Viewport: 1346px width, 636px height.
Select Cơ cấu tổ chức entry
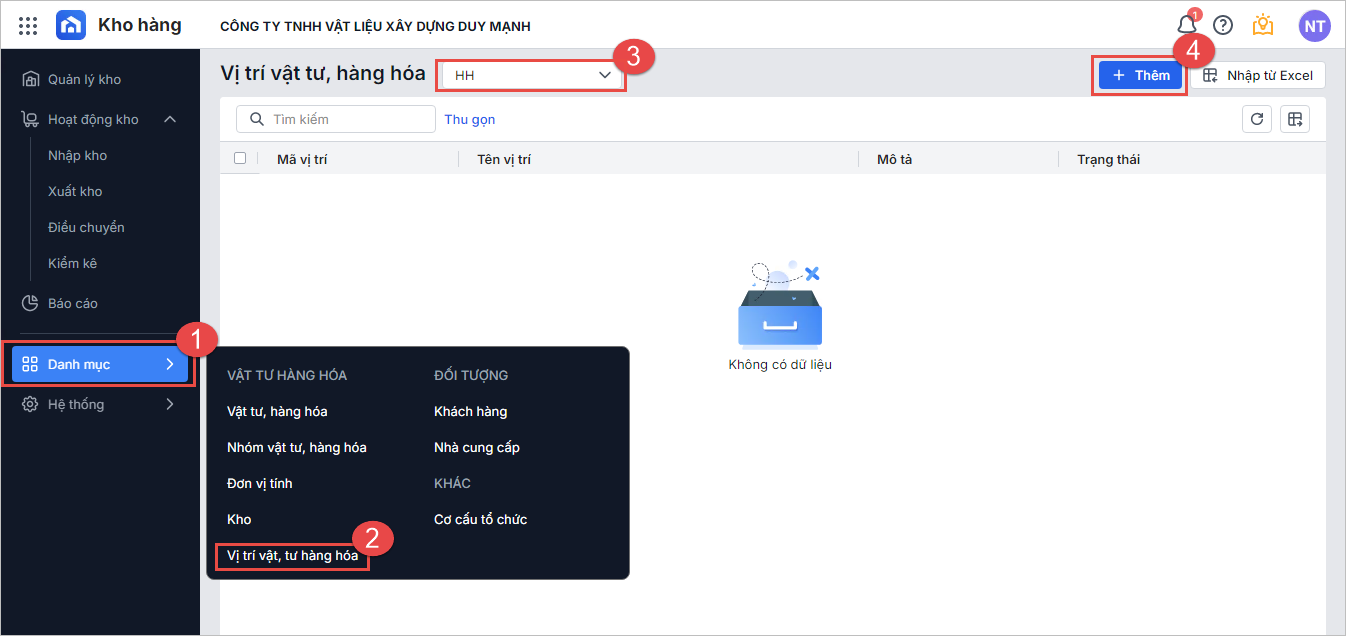click(x=480, y=519)
